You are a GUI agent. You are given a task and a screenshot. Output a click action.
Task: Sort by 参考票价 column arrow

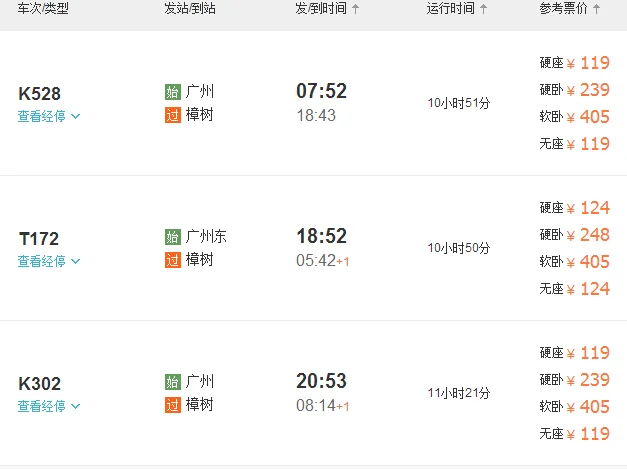pos(597,9)
